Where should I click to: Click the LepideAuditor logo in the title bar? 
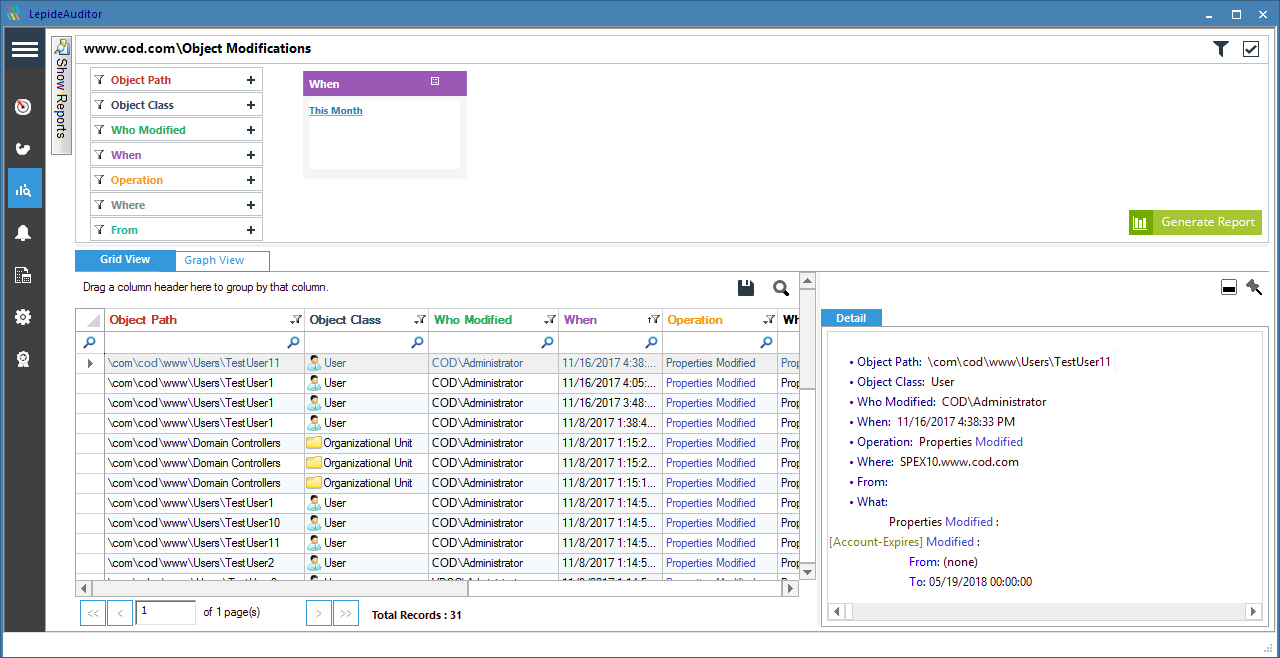click(13, 14)
